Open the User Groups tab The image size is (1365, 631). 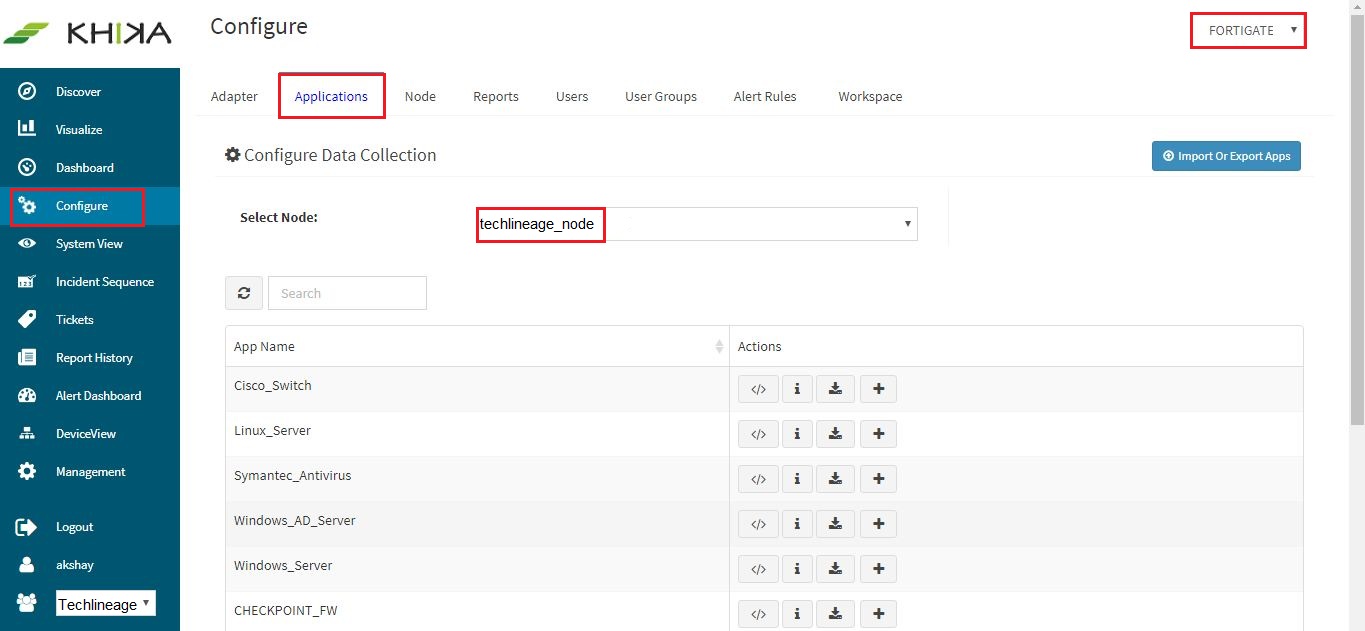point(661,96)
